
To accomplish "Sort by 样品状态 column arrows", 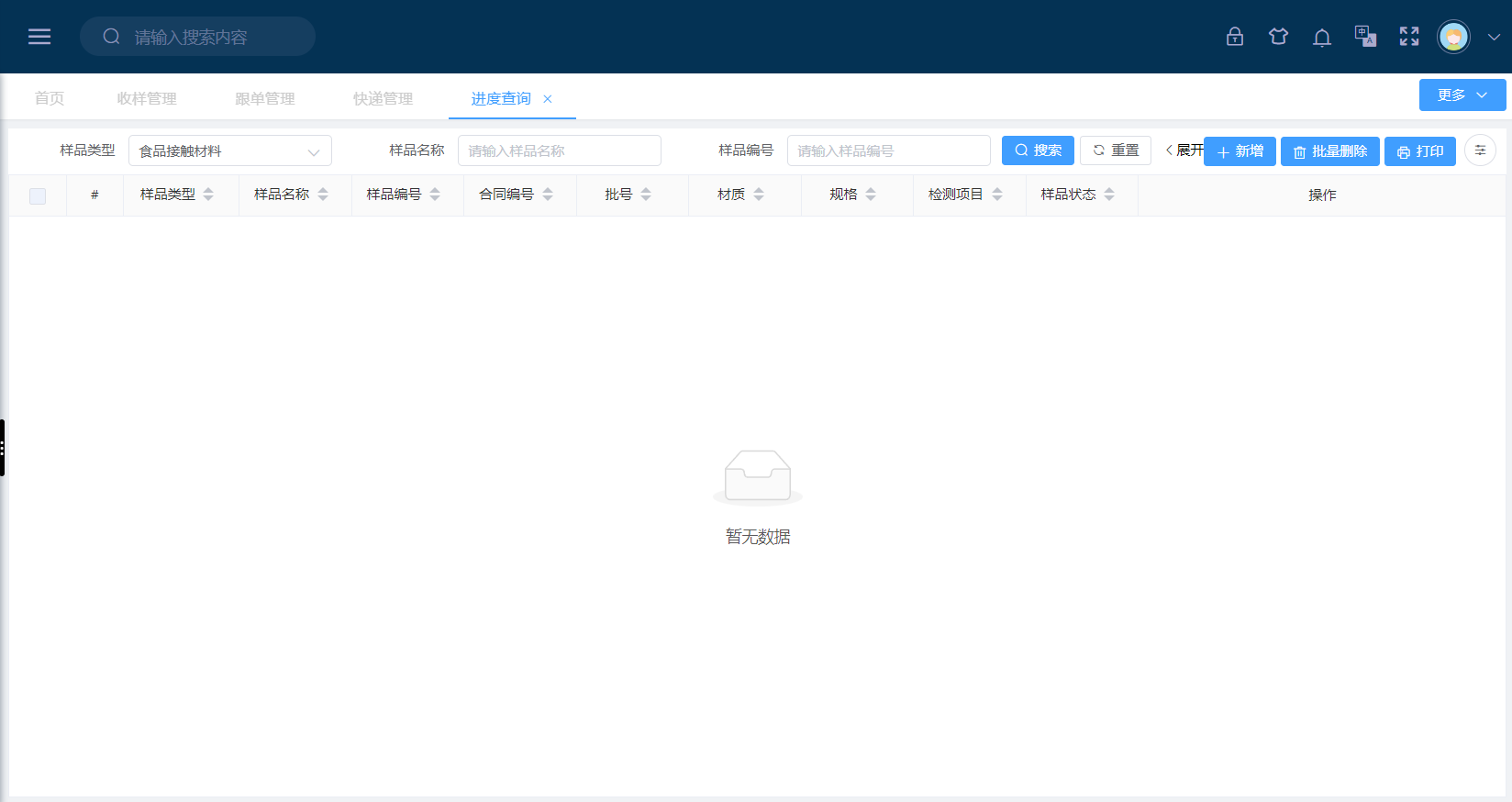I will pos(1109,195).
